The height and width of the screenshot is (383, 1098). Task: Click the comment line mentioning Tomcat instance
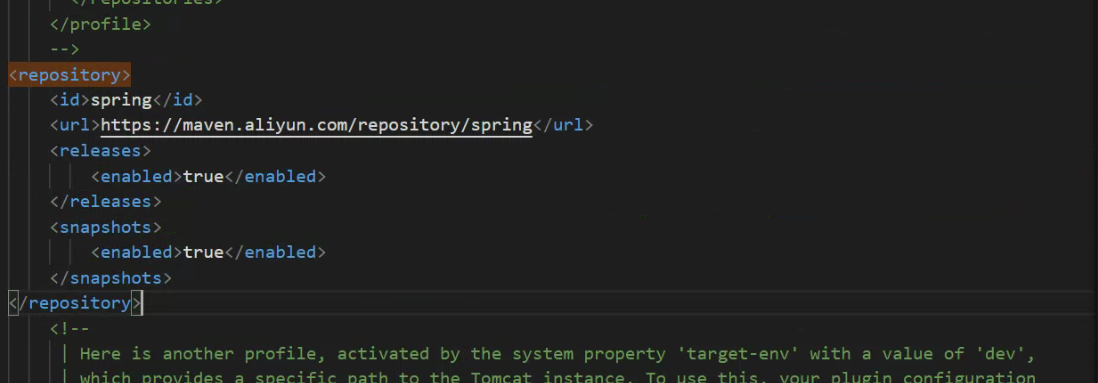point(557,377)
